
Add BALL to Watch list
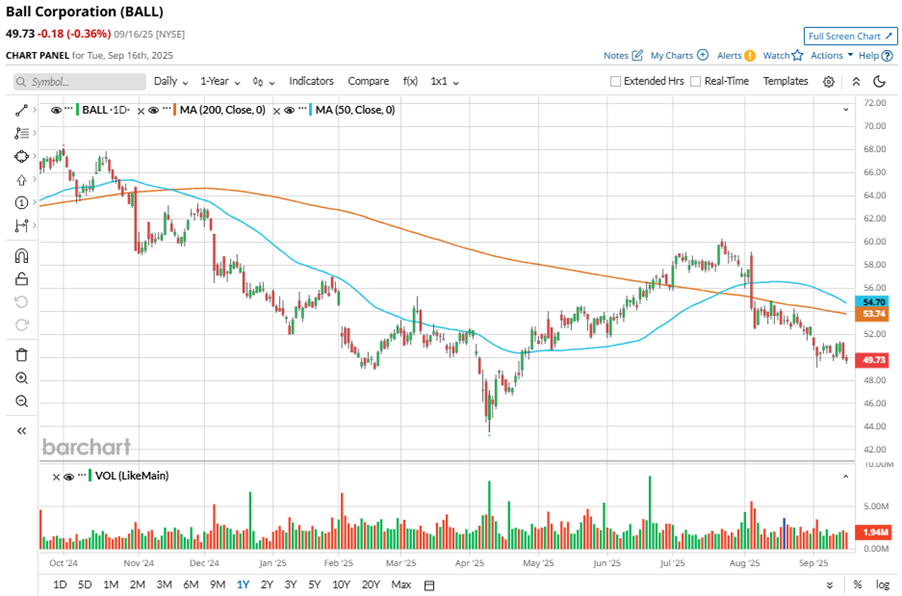[783, 55]
